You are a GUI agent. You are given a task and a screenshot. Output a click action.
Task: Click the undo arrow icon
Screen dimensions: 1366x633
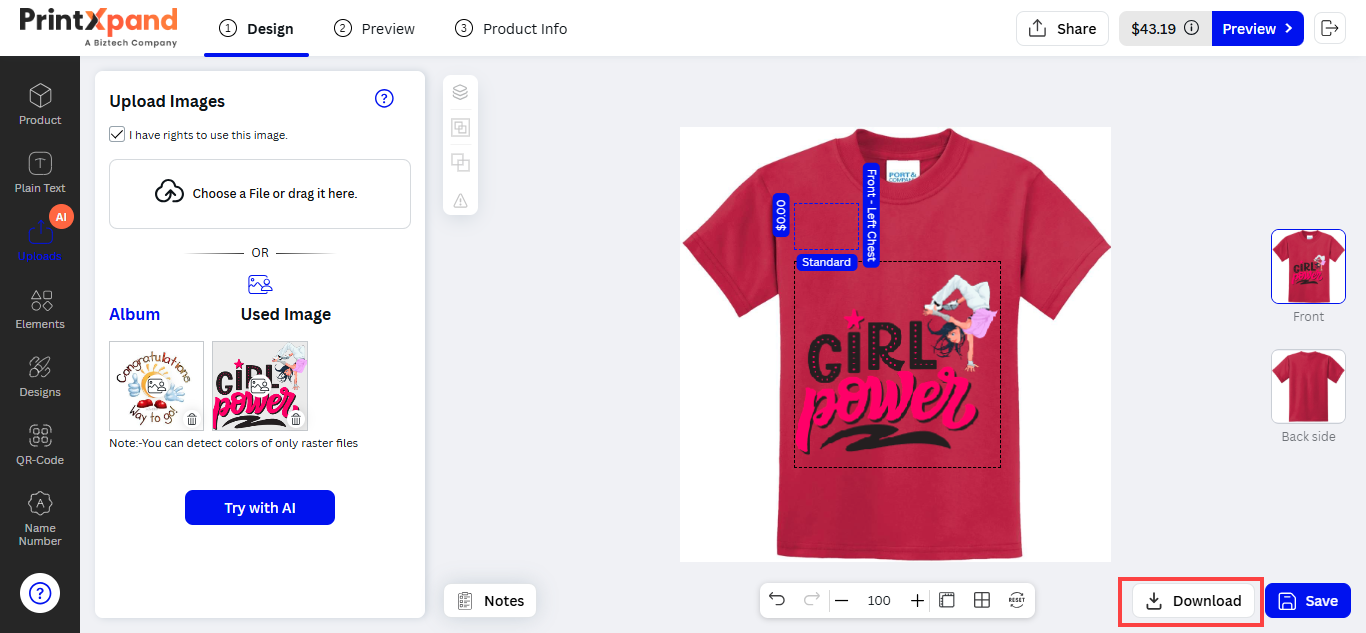click(x=777, y=600)
